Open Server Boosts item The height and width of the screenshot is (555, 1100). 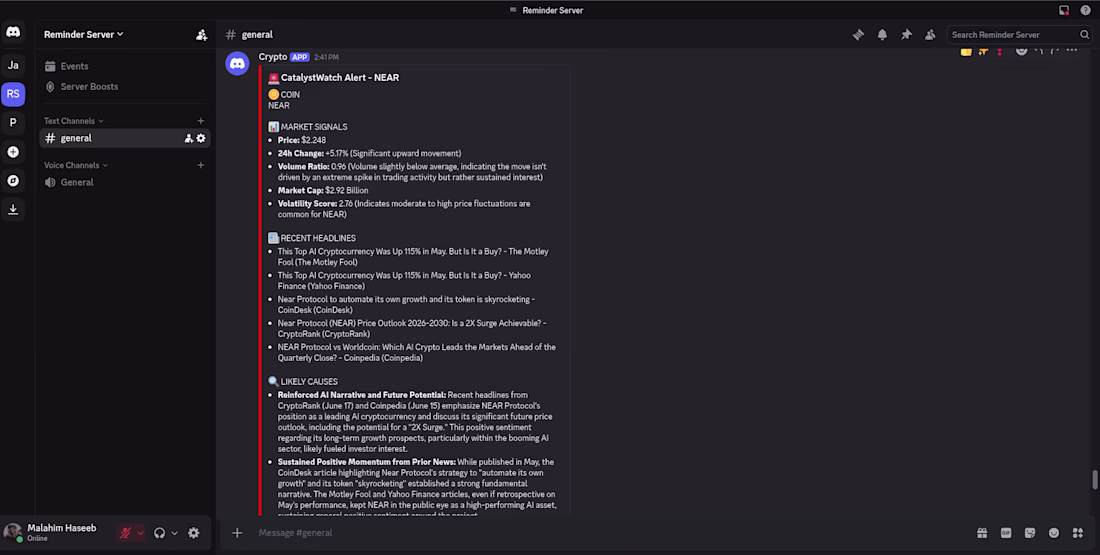tap(125, 86)
